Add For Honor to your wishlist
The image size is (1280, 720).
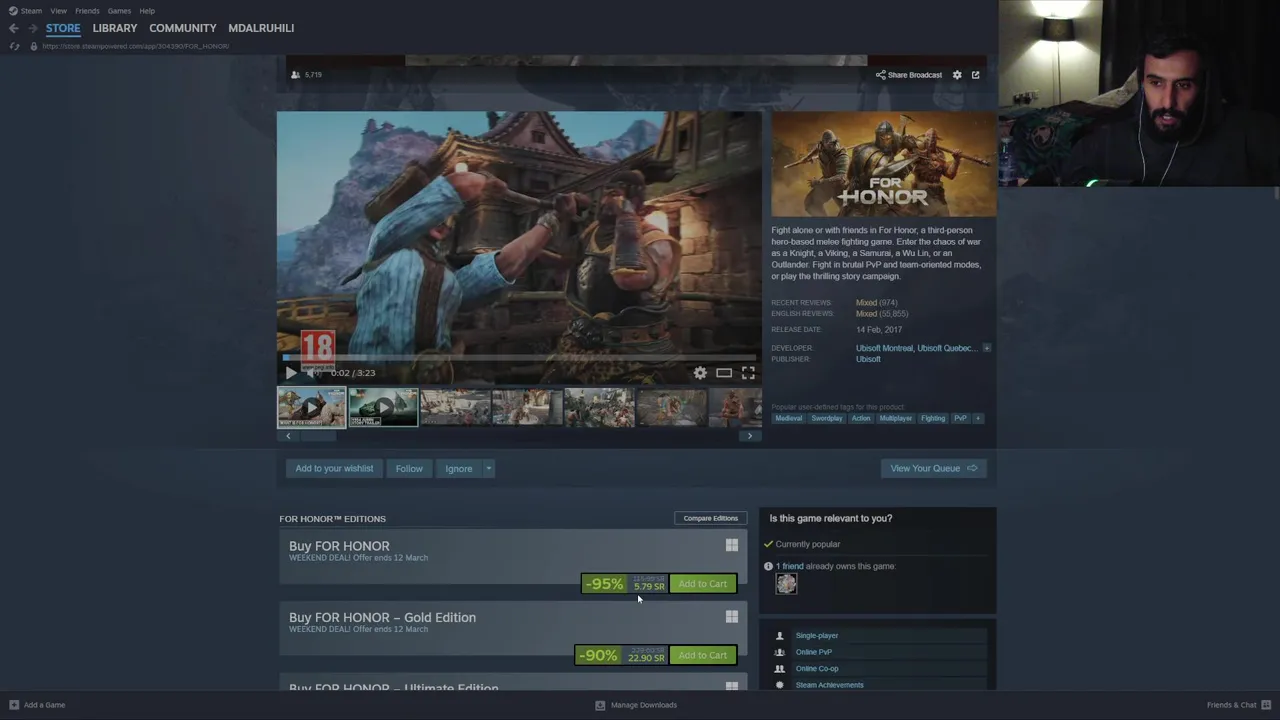334,468
